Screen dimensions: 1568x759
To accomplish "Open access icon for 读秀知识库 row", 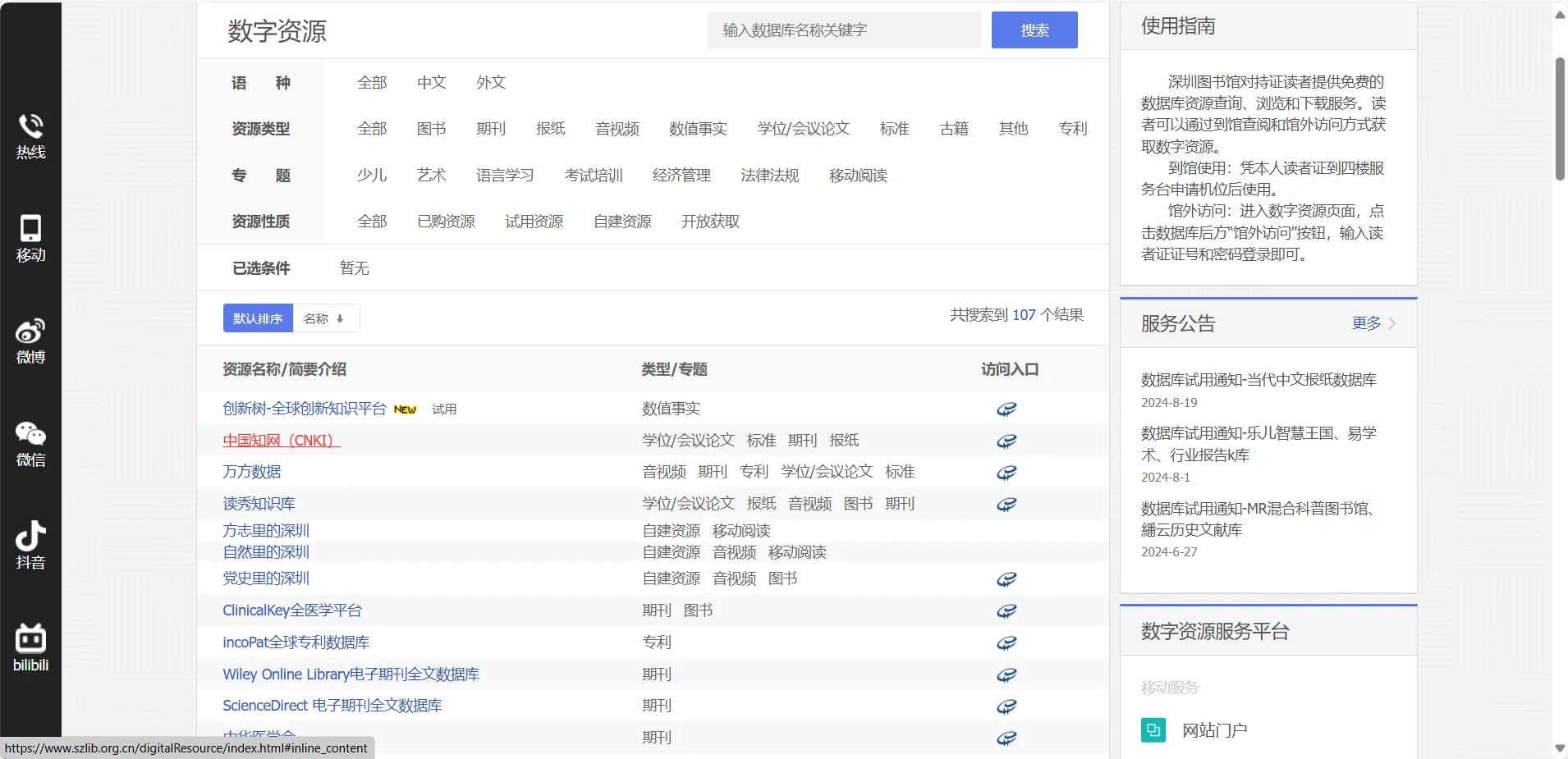I will point(1006,504).
